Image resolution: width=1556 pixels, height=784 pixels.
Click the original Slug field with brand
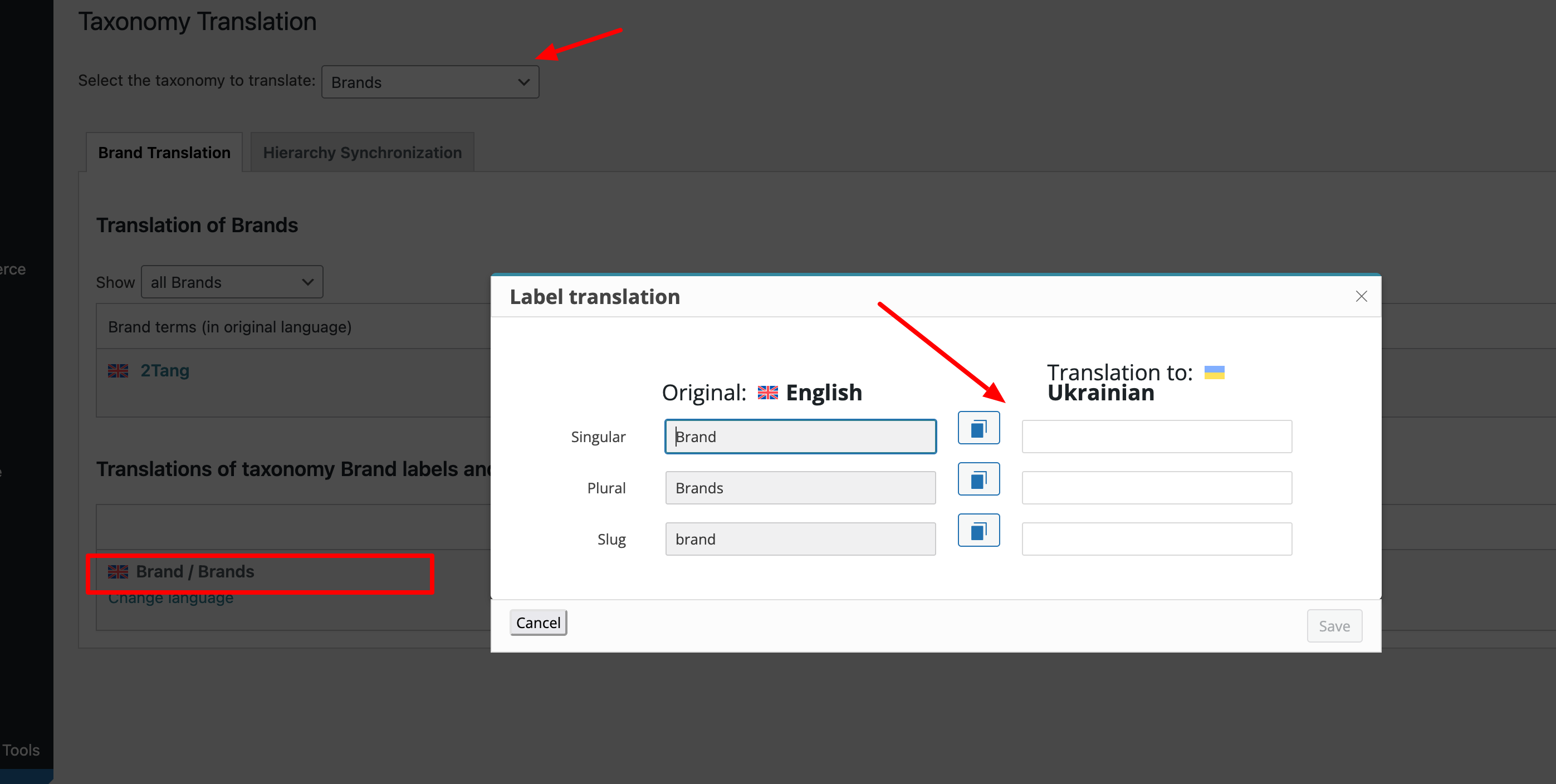pyautogui.click(x=800, y=539)
